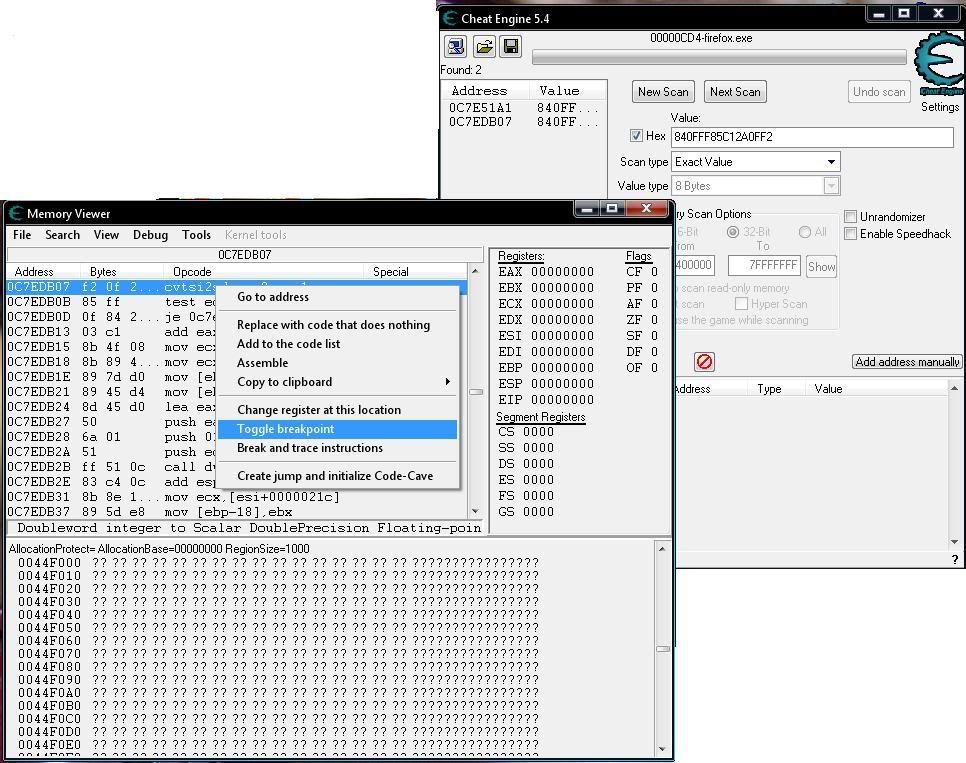966x763 pixels.
Task: Click the CF flag value
Action: click(654, 272)
